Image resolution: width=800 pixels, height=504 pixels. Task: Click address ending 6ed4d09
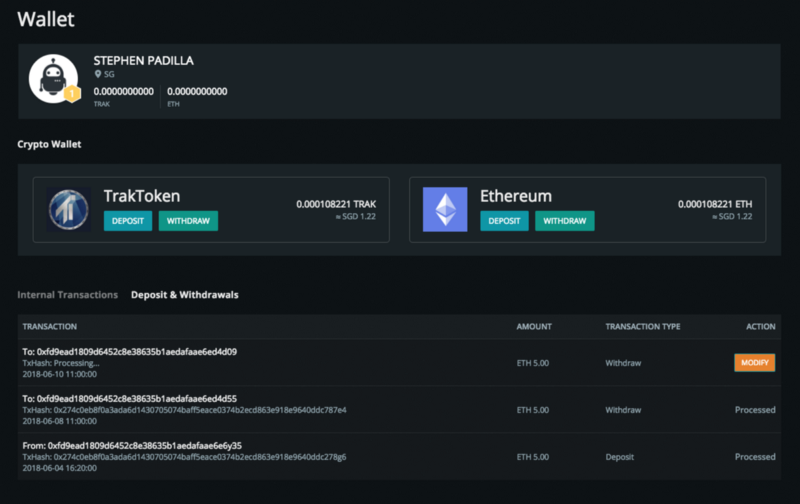[x=130, y=351]
